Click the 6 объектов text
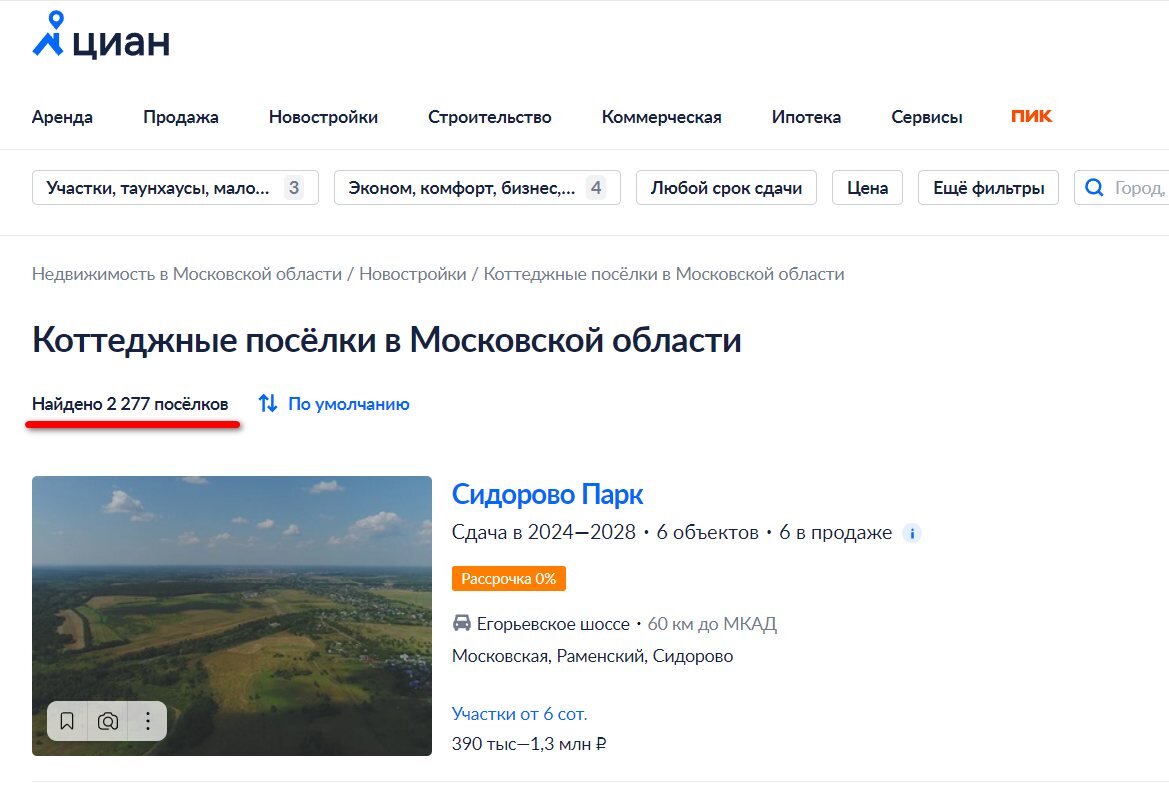Image resolution: width=1169 pixels, height=792 pixels. click(x=707, y=532)
